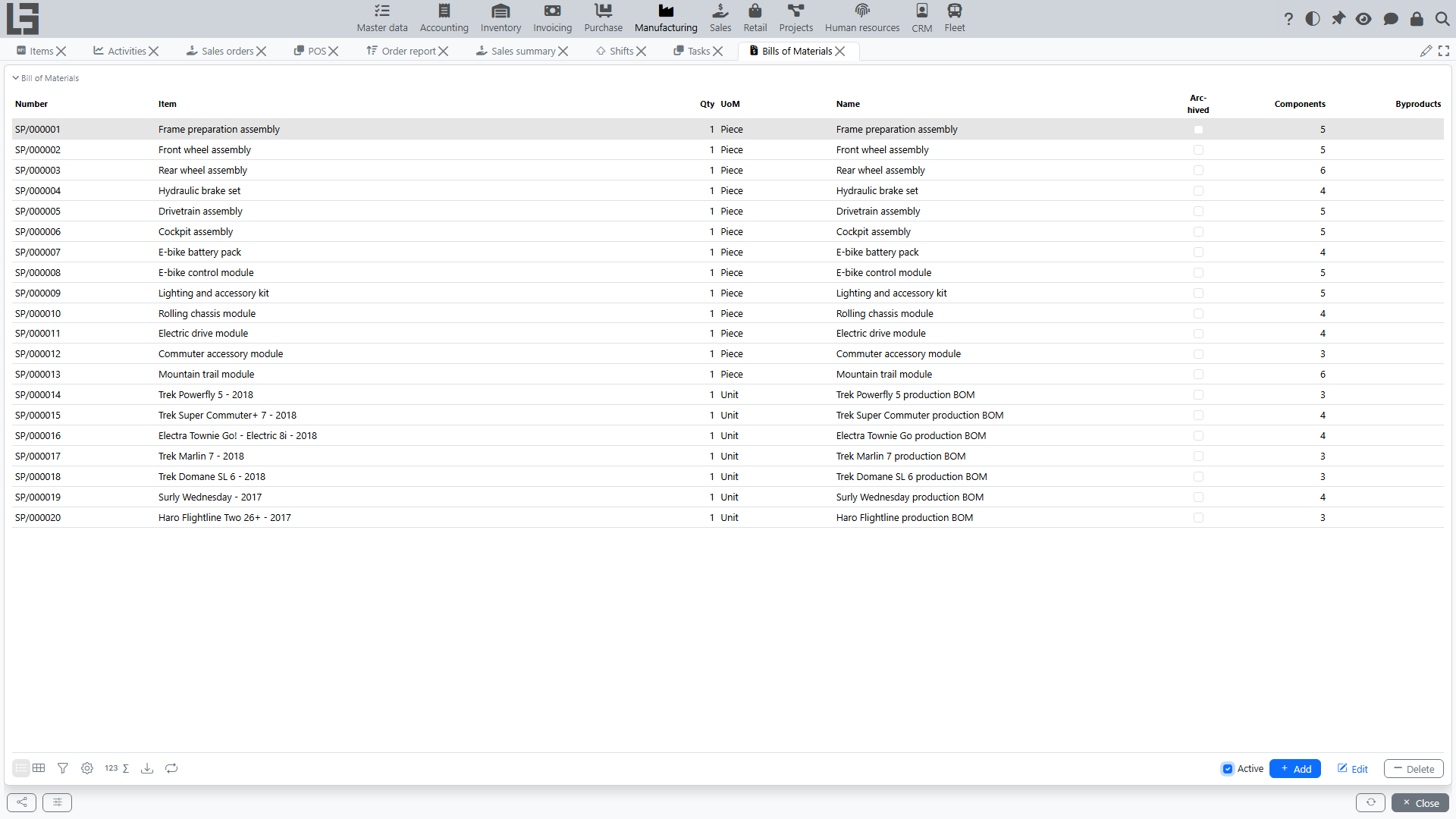Viewport: 1456px width, 819px height.
Task: Open the Inventory module
Action: pos(500,18)
